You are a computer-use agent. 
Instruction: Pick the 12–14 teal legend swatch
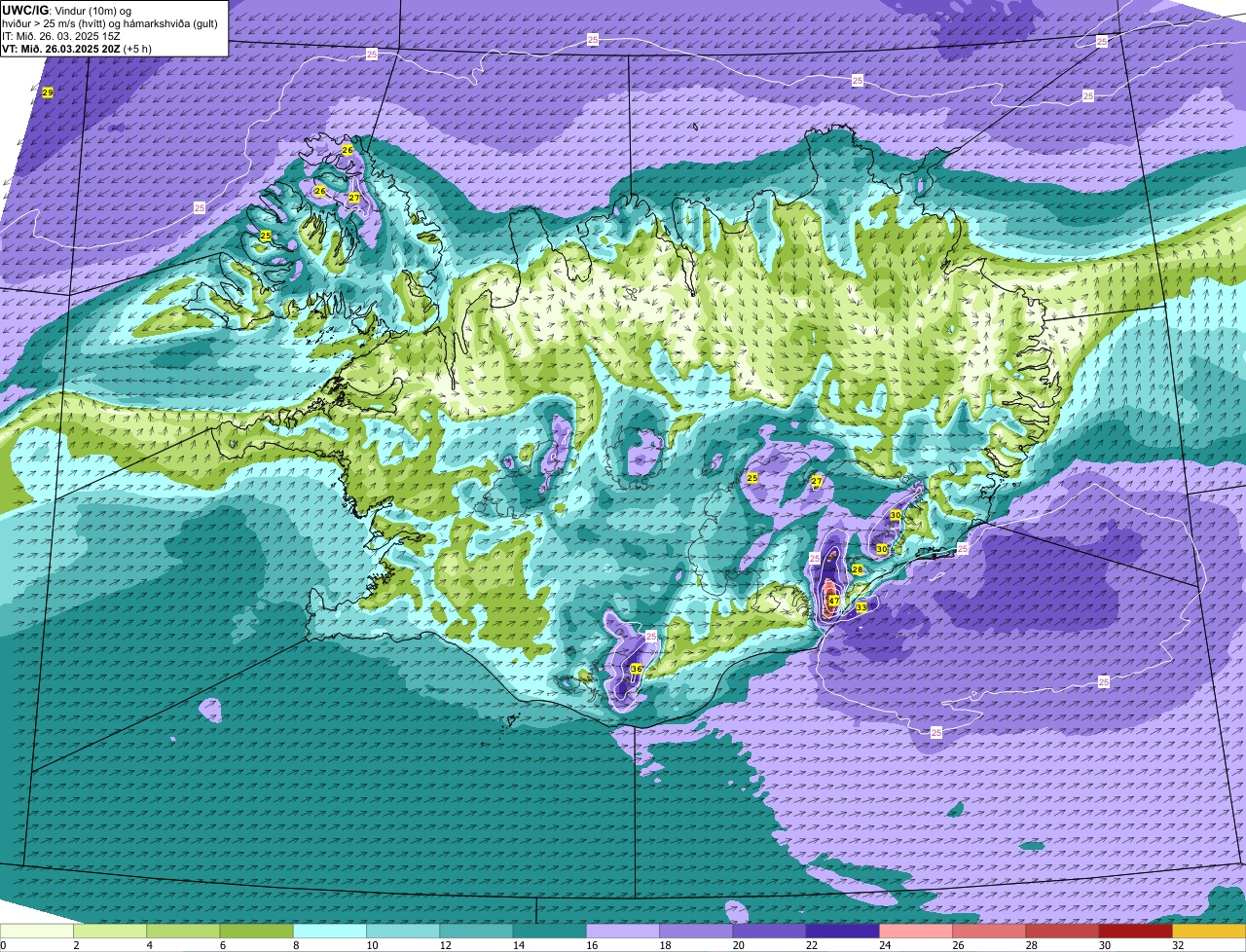[476, 931]
